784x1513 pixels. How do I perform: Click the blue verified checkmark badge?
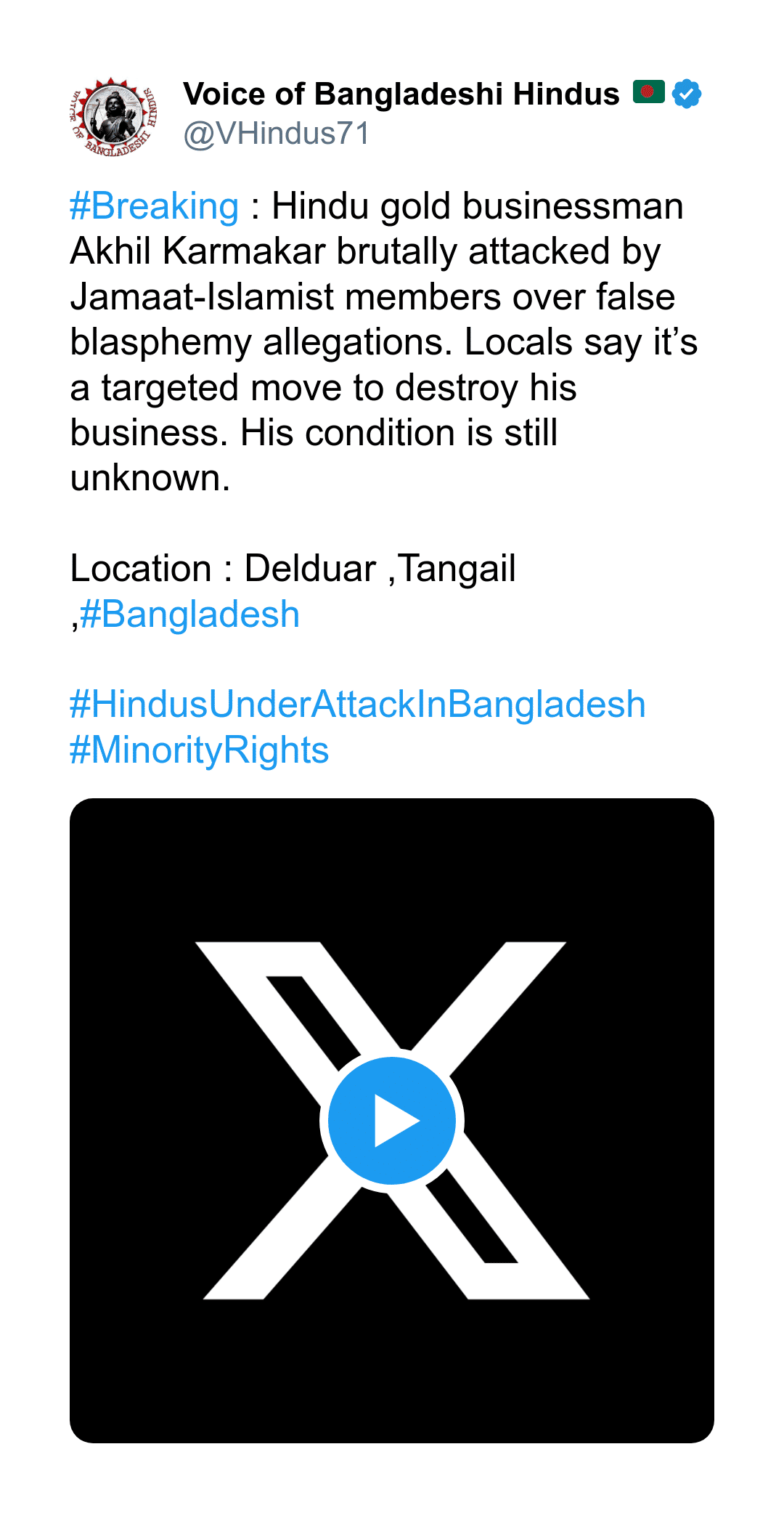point(687,94)
